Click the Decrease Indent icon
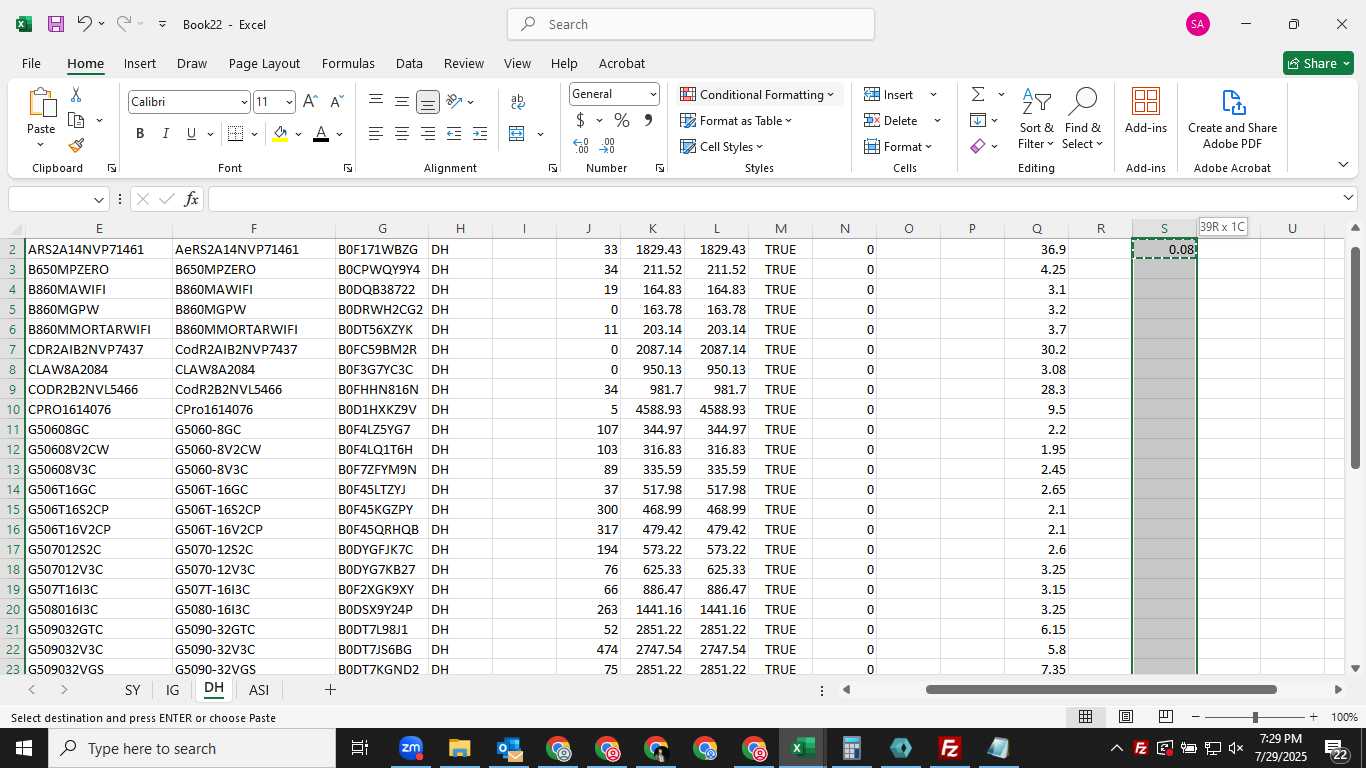 tap(454, 134)
